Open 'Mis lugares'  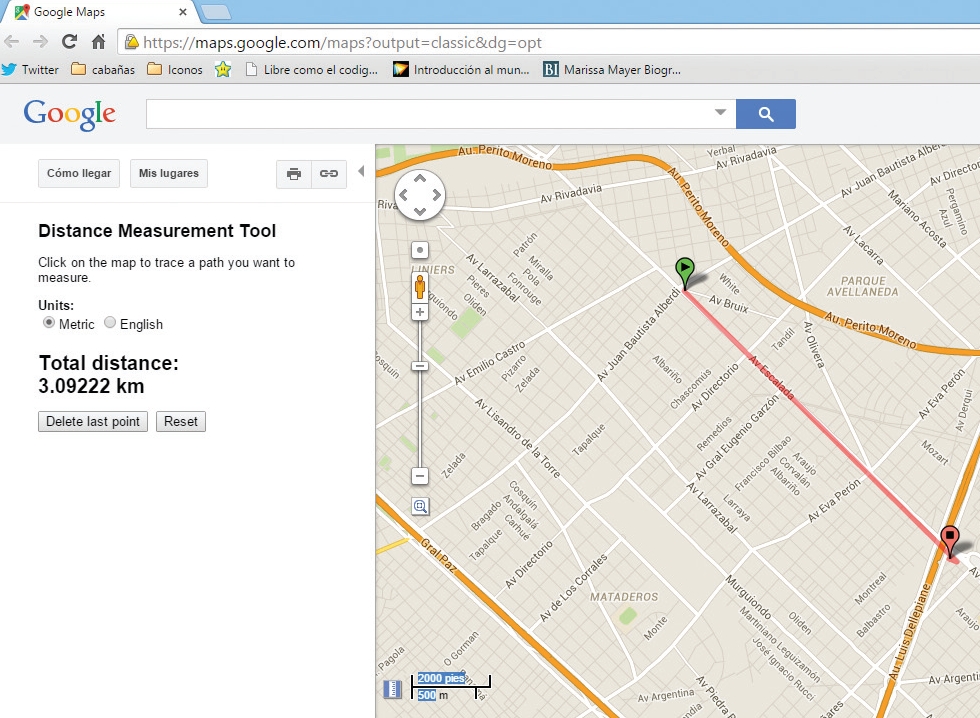(169, 173)
